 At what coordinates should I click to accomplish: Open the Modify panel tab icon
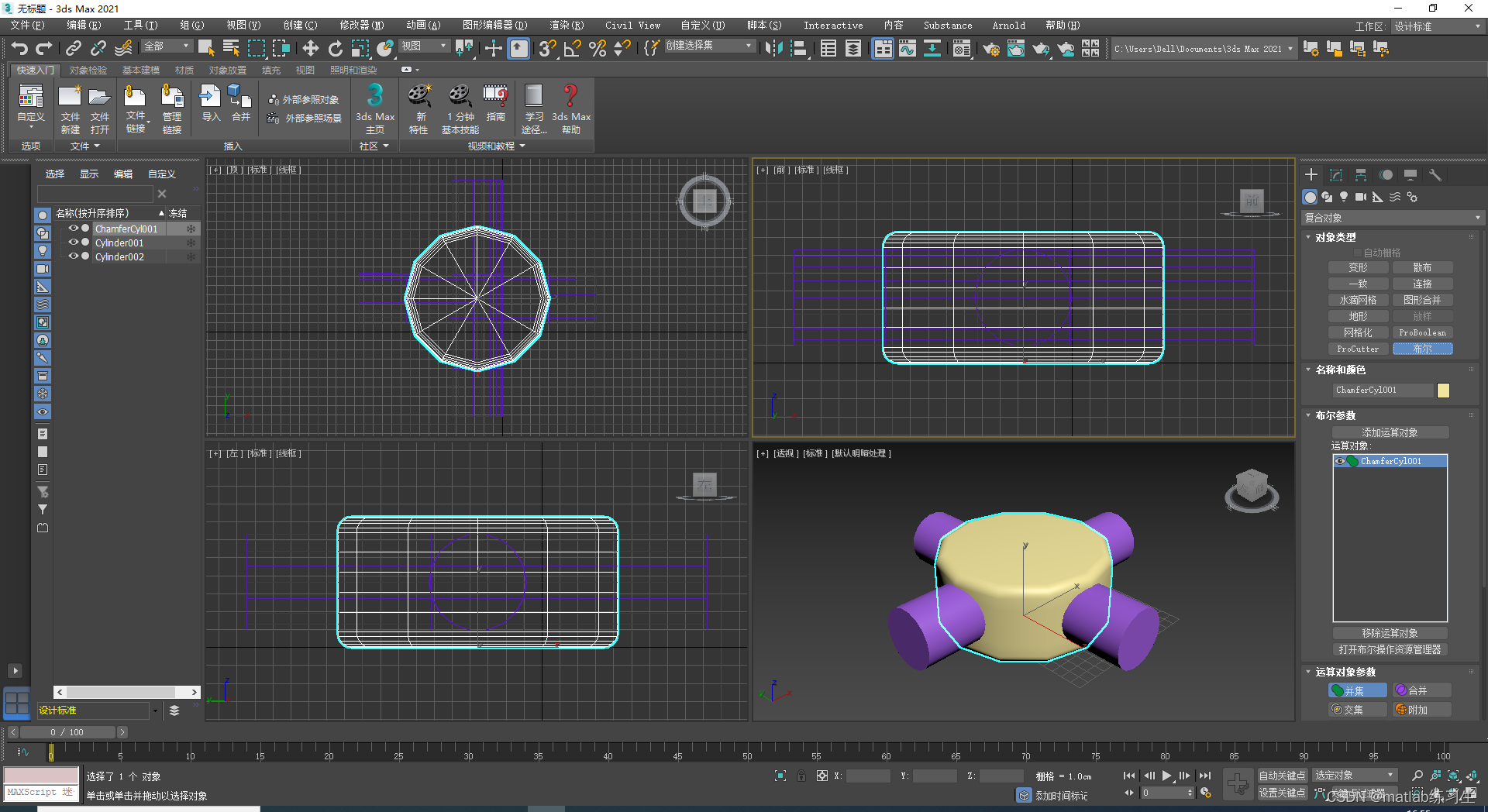(1336, 175)
